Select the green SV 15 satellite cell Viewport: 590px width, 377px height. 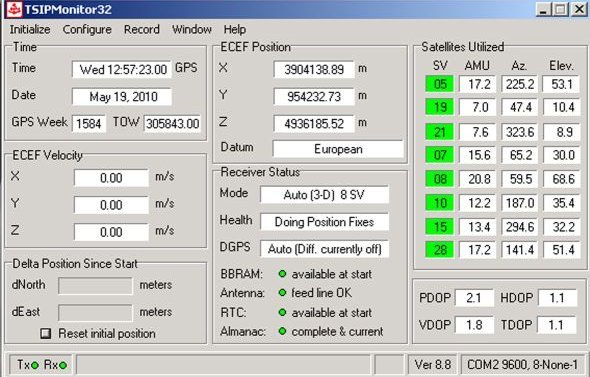point(439,227)
